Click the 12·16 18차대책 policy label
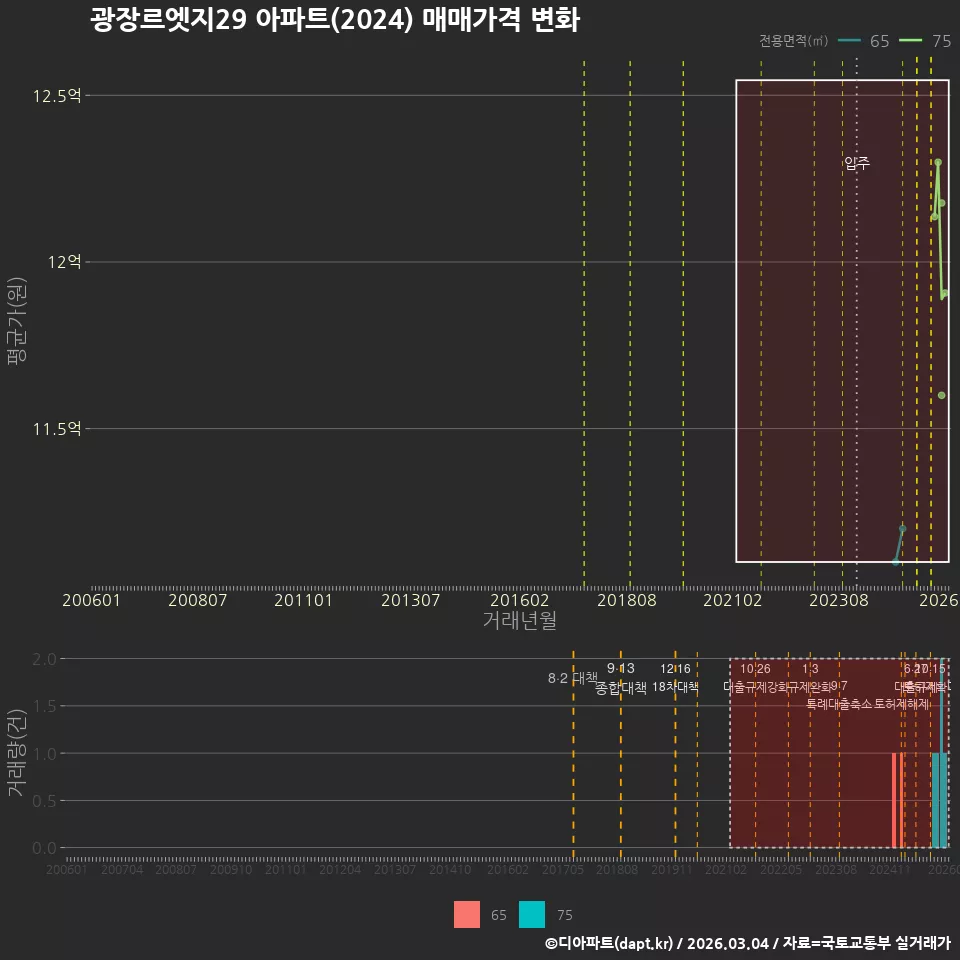 (675, 678)
